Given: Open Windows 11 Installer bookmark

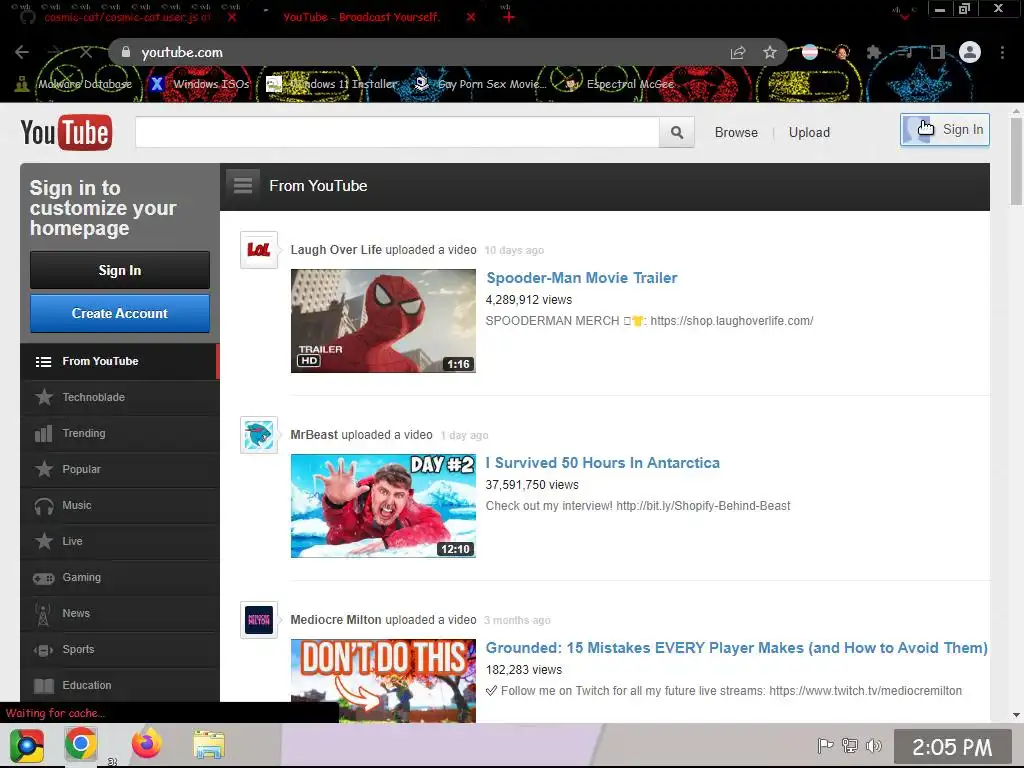Looking at the screenshot, I should click(332, 84).
